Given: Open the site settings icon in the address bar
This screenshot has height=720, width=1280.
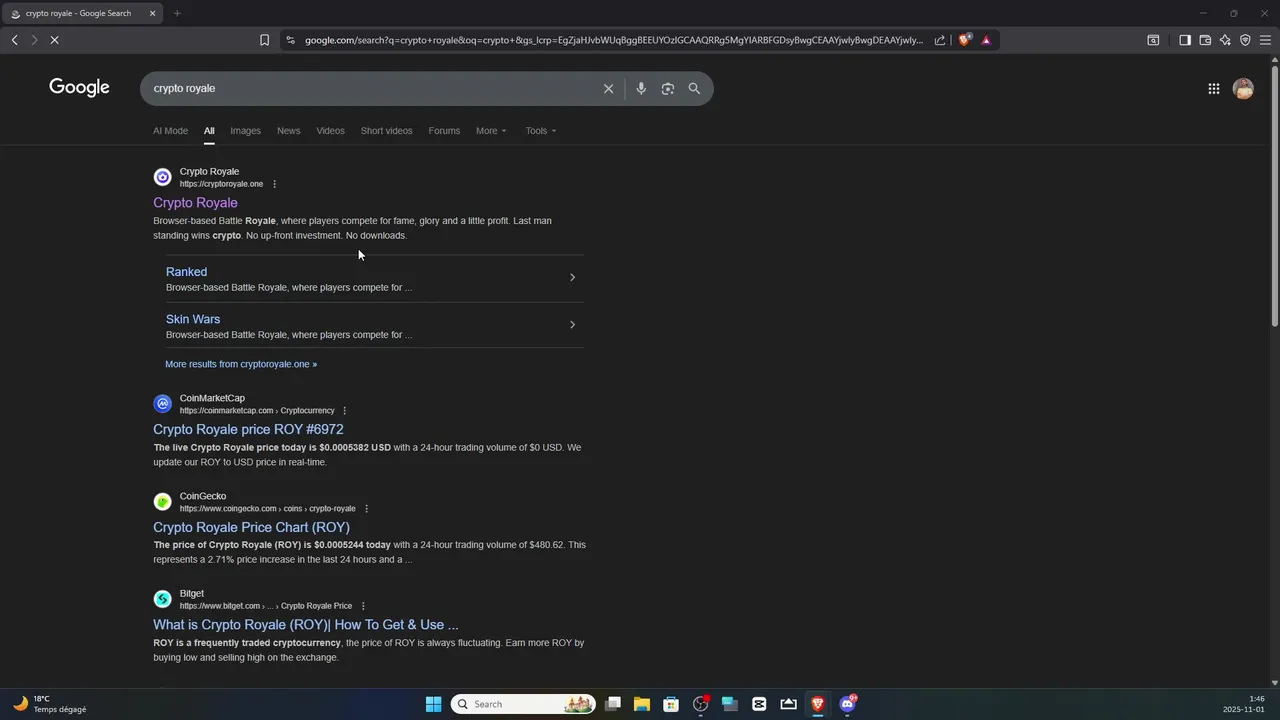Looking at the screenshot, I should [290, 40].
